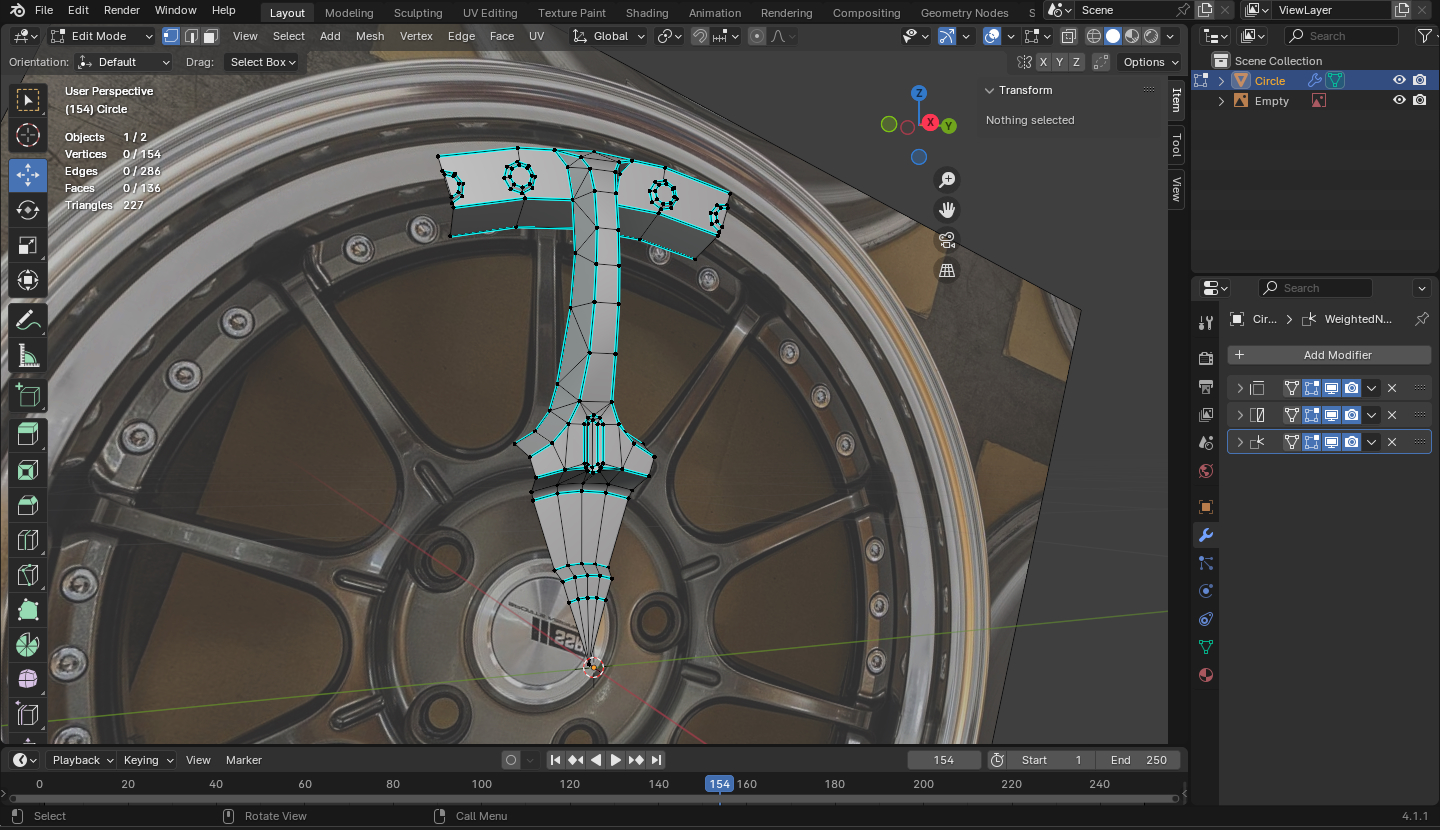Hide the Empty object in the outliner

[x=1399, y=101]
